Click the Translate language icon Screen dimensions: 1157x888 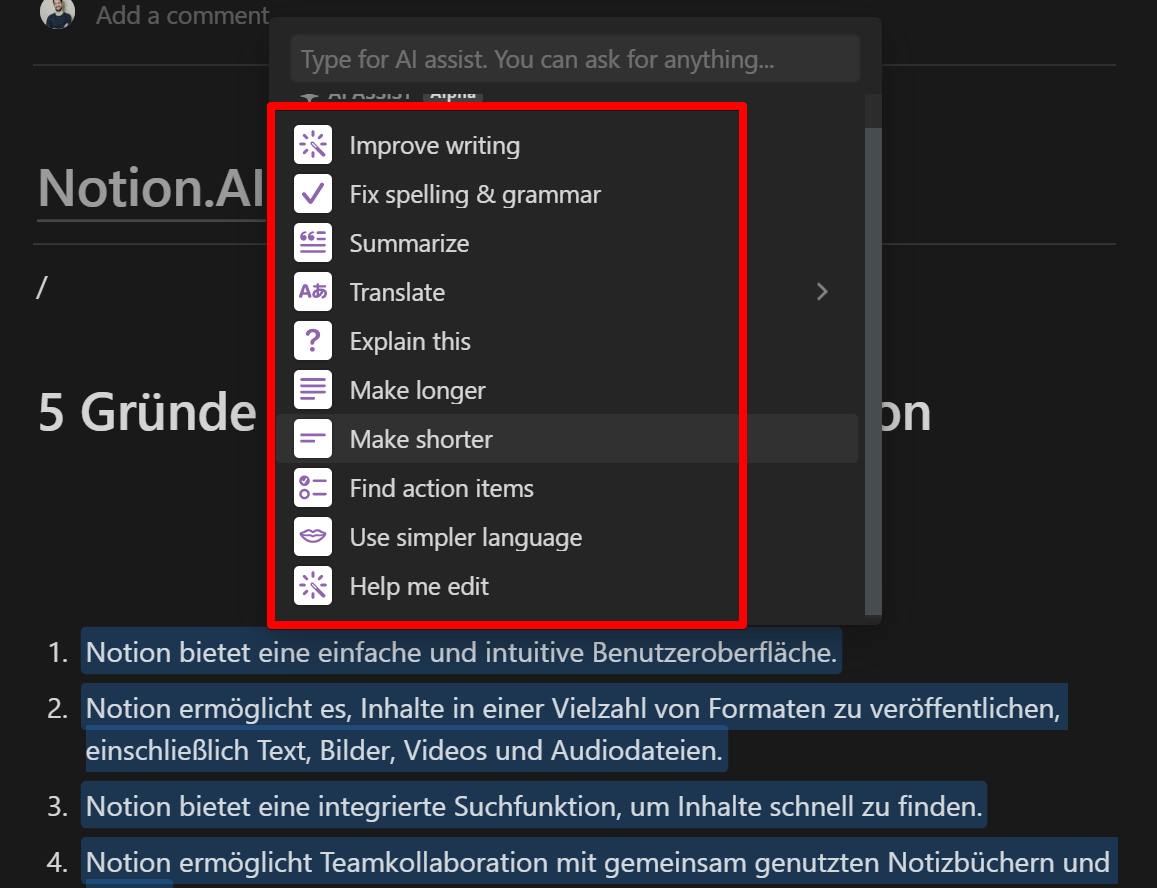(311, 292)
